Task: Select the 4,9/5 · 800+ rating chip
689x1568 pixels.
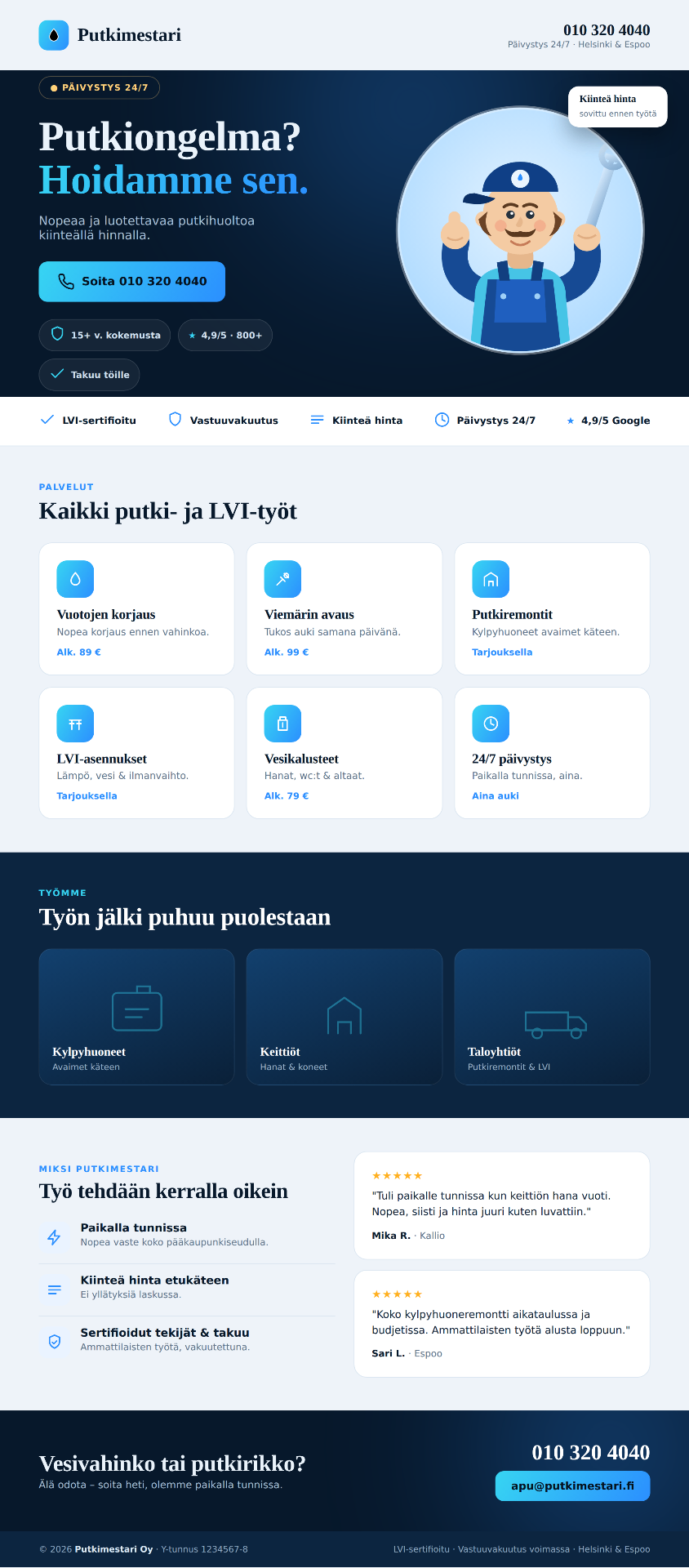Action: click(225, 335)
